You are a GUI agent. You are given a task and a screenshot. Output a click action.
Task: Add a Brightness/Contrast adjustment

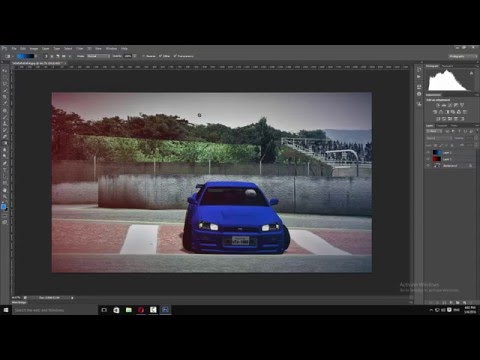[x=437, y=105]
